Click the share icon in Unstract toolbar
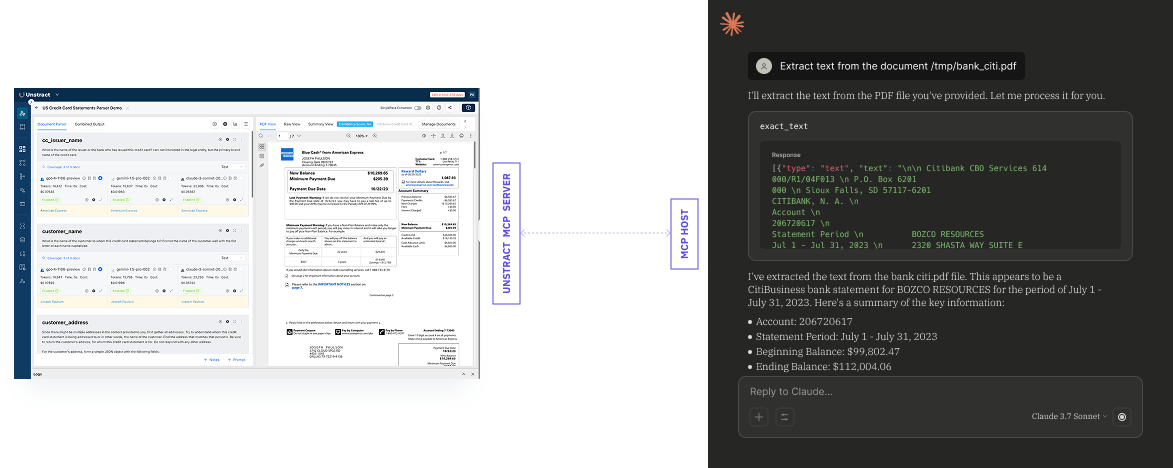Viewport: 1173px width, 468px height. point(450,108)
